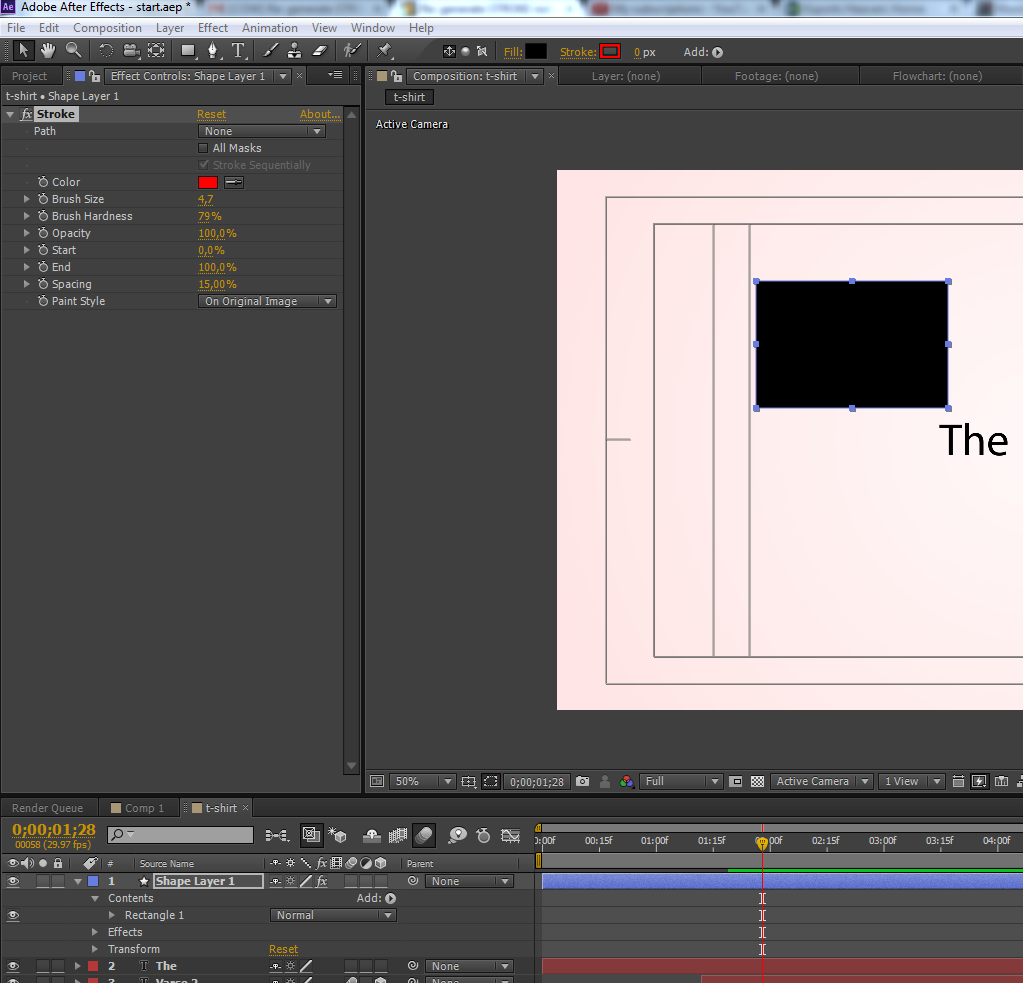Select the Rectangle shape tool
Screen dimensions: 1023x983
(188, 51)
